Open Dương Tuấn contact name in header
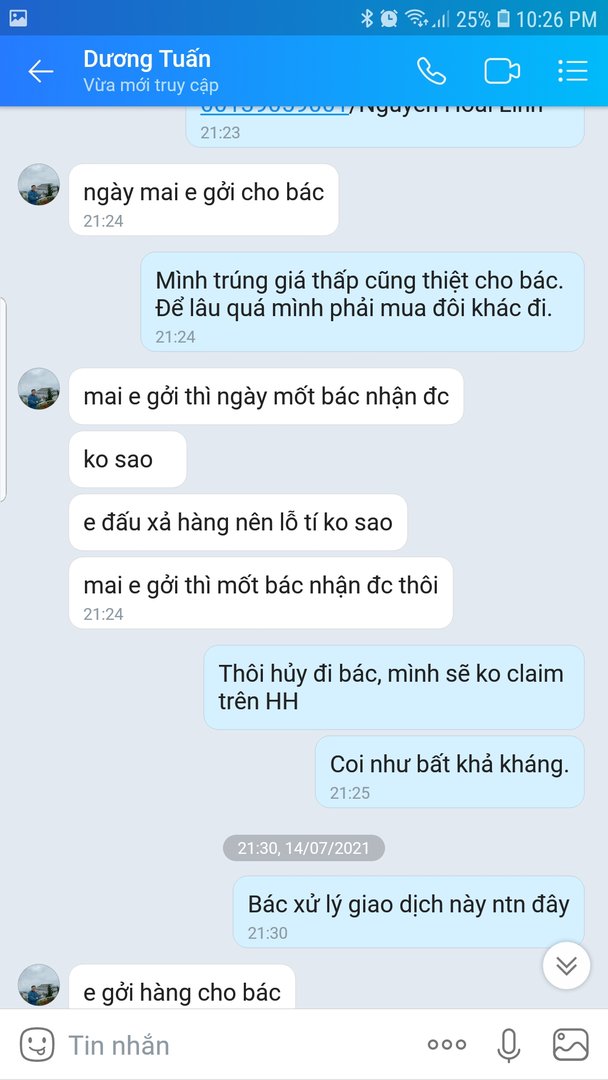The image size is (608, 1080). pyautogui.click(x=147, y=59)
